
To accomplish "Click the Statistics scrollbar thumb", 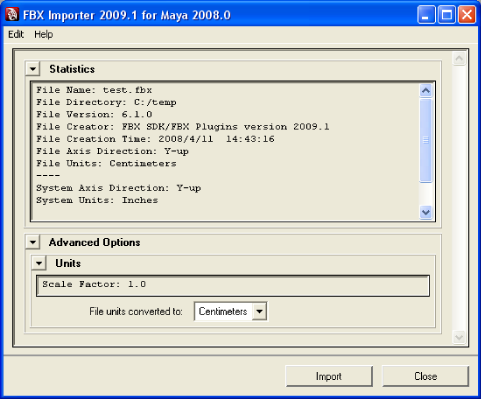I will point(426,140).
